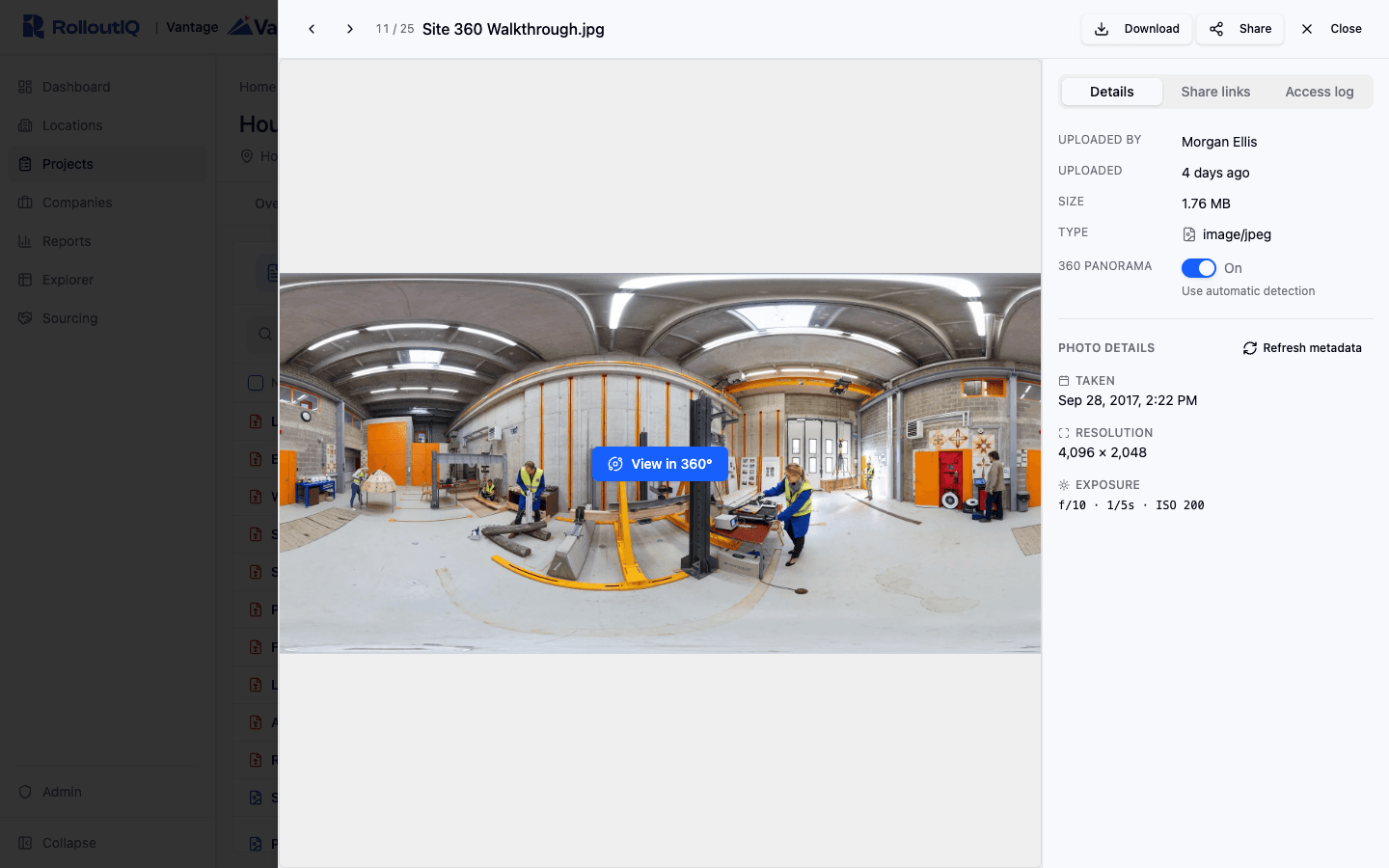Open the Access log tab
The image size is (1389, 868).
(x=1320, y=92)
